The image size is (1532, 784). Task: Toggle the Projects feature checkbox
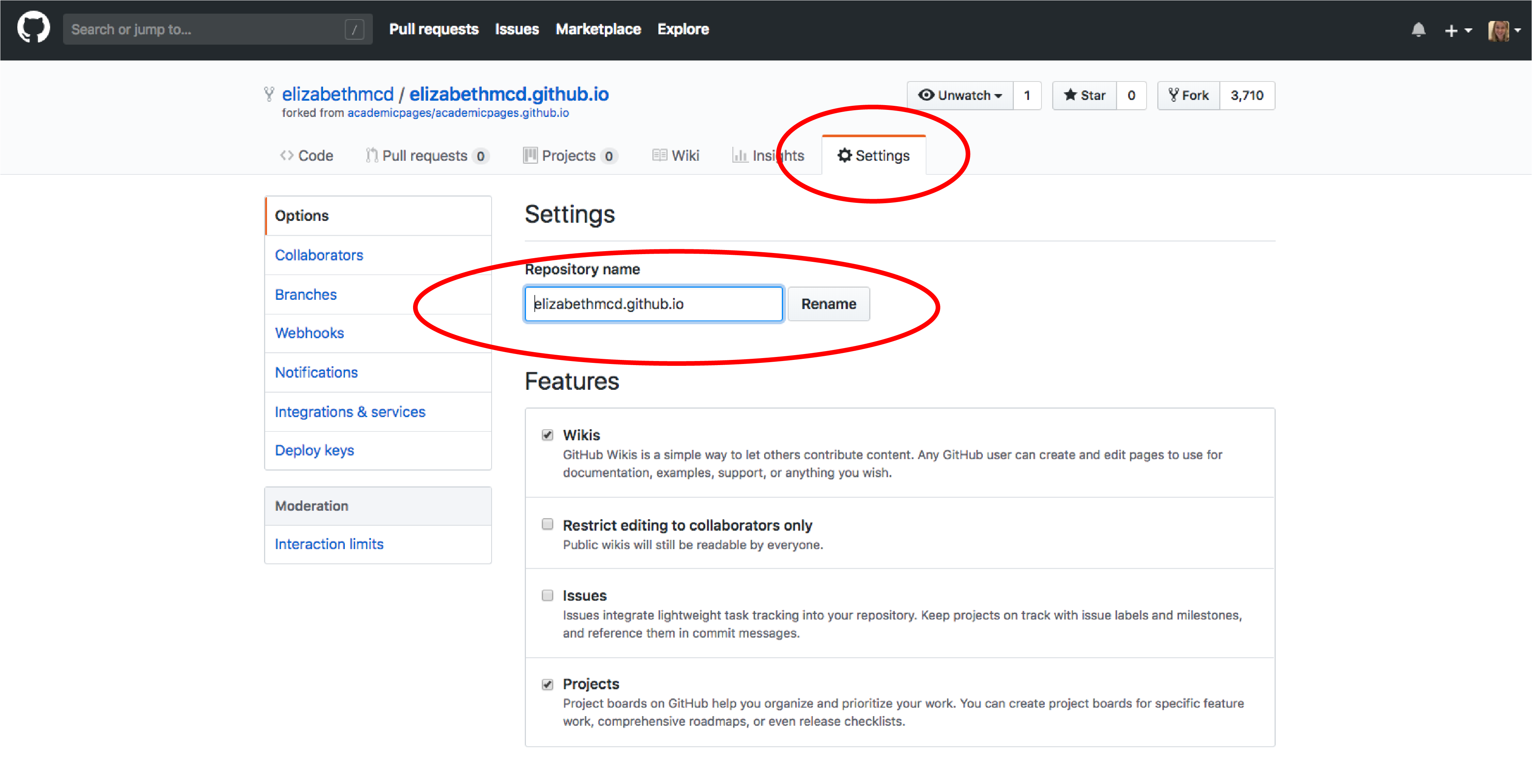[547, 684]
